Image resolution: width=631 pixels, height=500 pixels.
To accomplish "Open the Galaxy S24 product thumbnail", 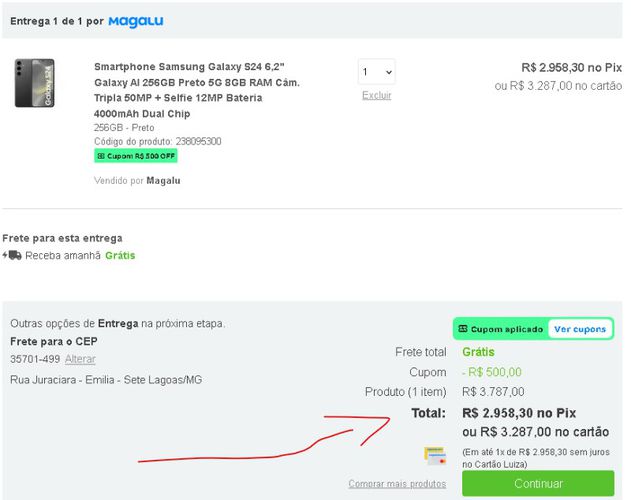I will click(35, 83).
